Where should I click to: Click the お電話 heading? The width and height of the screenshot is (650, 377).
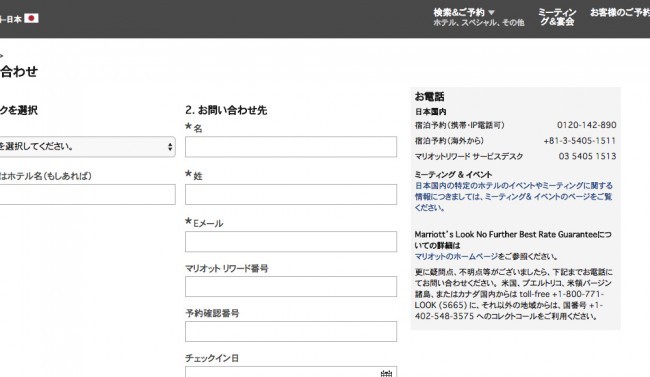[x=429, y=97]
